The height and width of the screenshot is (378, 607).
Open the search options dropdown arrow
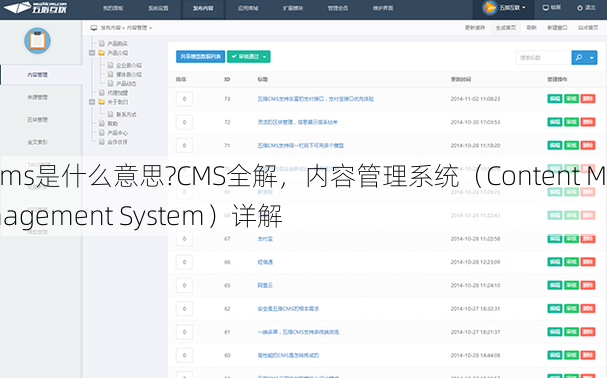point(592,57)
